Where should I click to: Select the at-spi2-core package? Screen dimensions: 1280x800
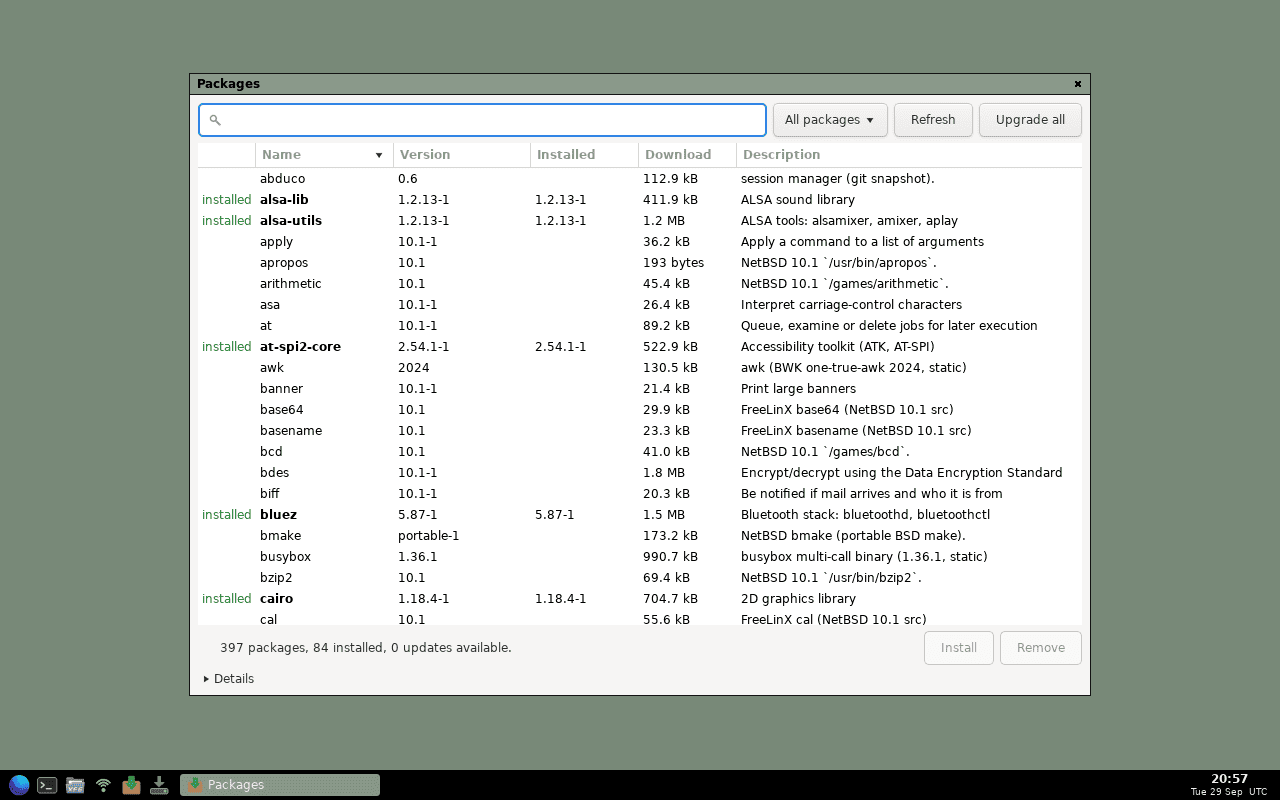(640, 347)
